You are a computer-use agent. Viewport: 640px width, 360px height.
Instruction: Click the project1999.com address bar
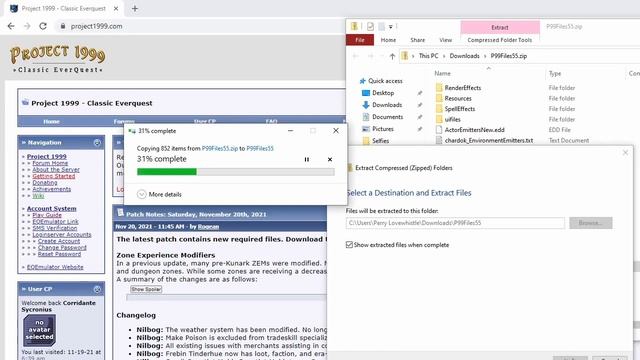click(96, 26)
